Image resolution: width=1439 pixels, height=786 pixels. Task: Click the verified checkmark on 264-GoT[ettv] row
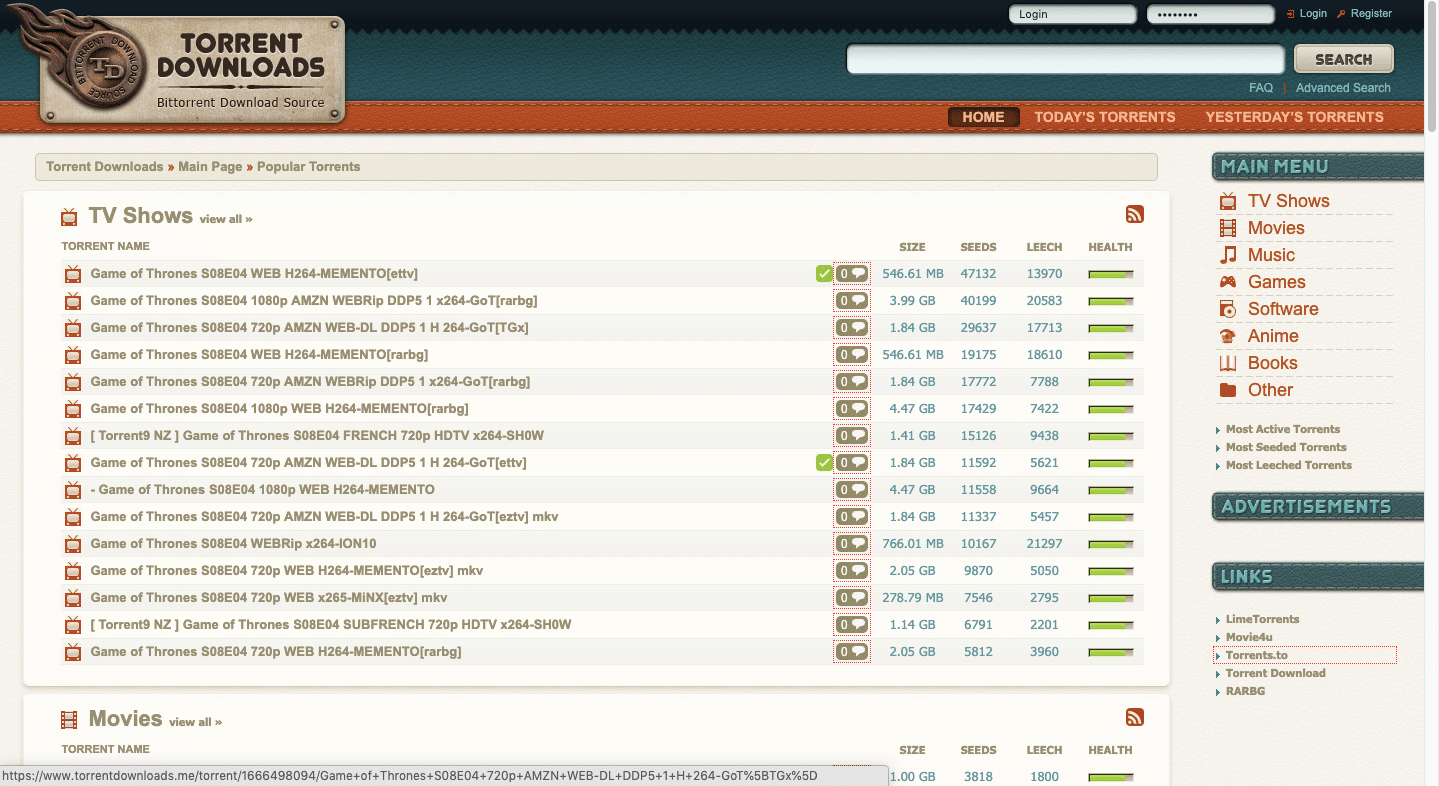tap(824, 462)
